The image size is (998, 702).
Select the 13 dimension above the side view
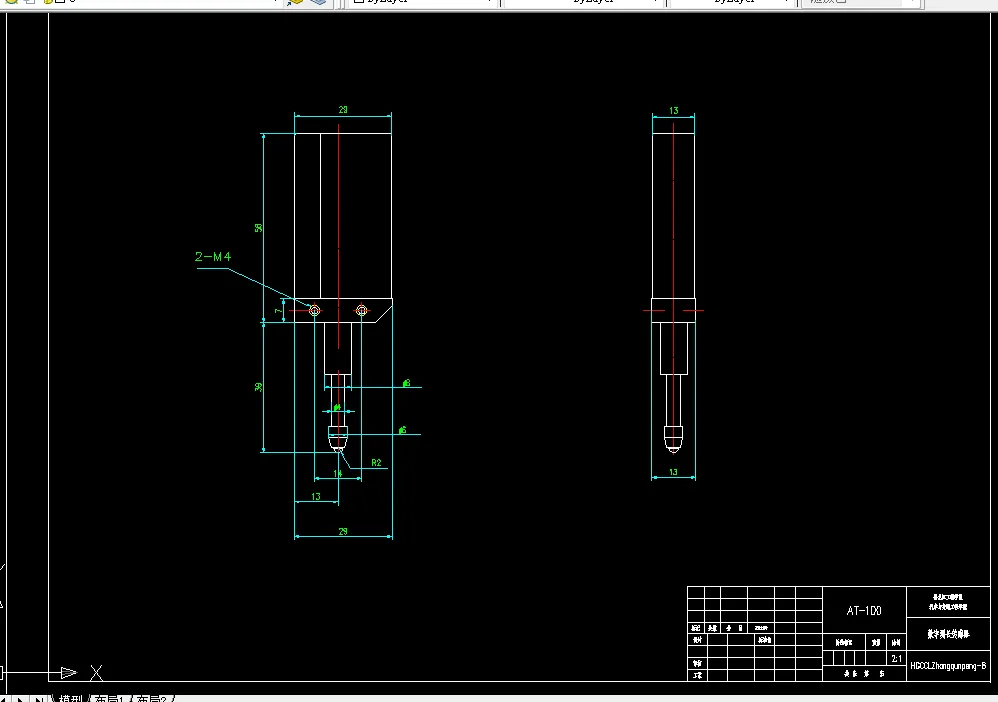point(673,110)
